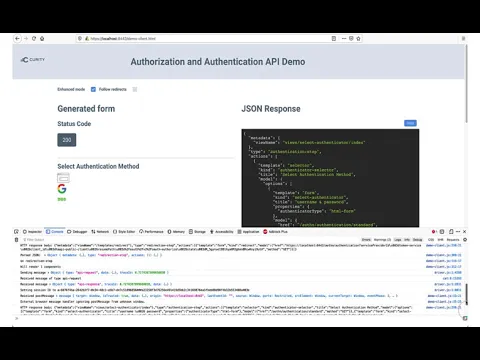Click the page vertical scrollbar

coord(466,83)
